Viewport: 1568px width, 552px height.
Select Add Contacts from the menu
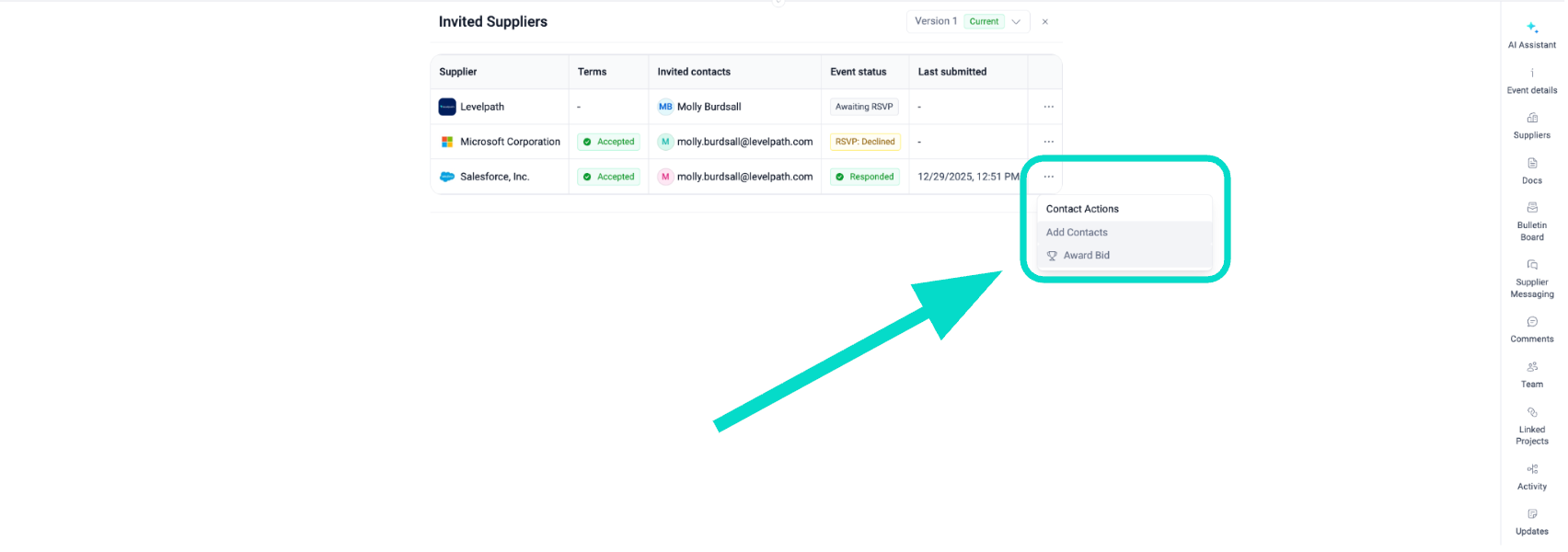tap(1077, 233)
